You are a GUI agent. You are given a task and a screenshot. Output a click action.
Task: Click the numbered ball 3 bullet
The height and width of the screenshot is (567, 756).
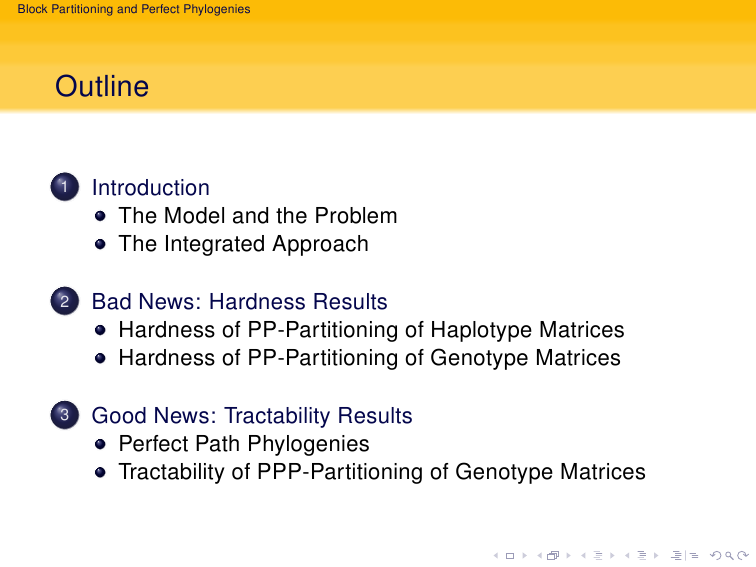(x=65, y=415)
